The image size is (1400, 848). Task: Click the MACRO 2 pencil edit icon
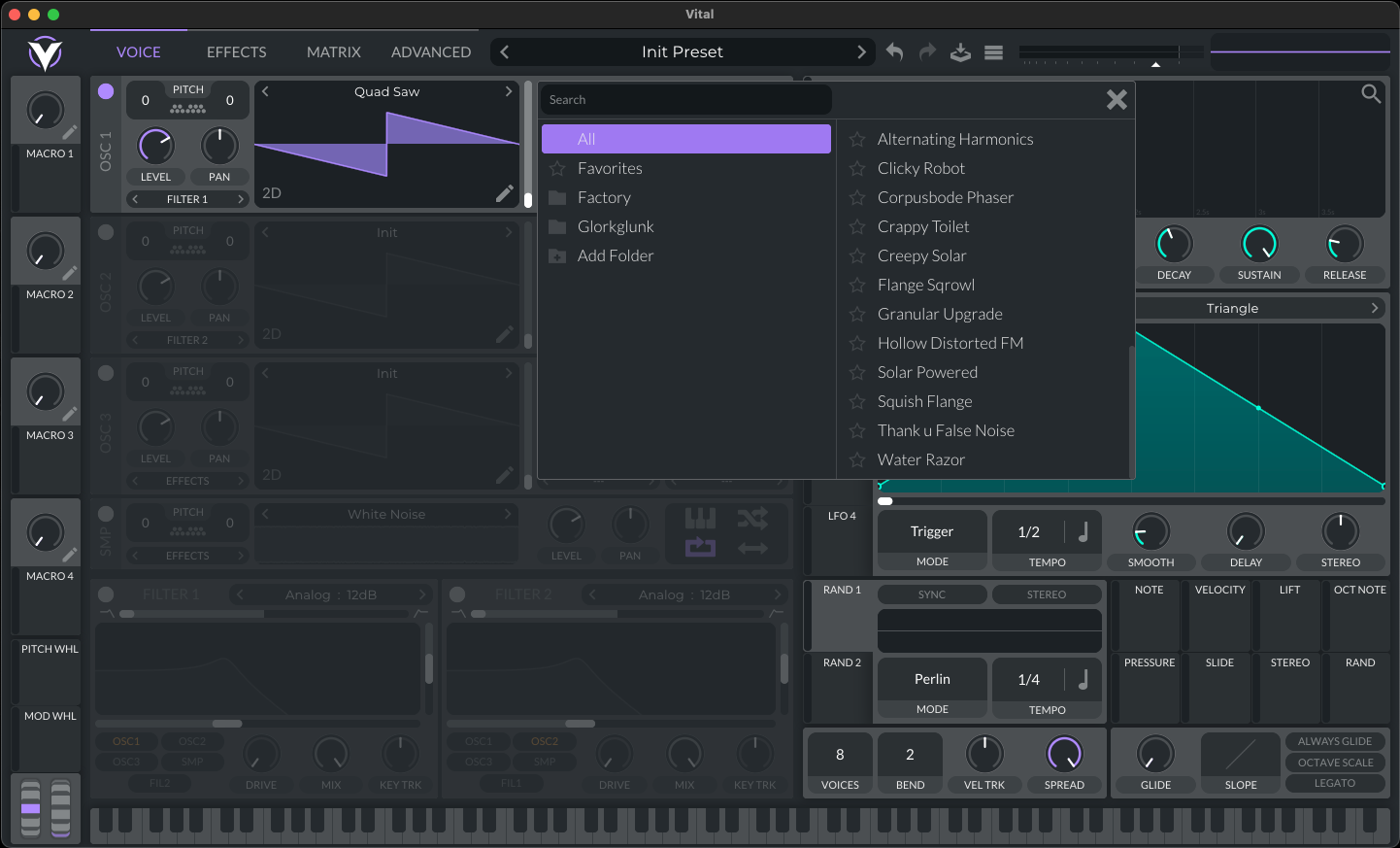coord(70,273)
